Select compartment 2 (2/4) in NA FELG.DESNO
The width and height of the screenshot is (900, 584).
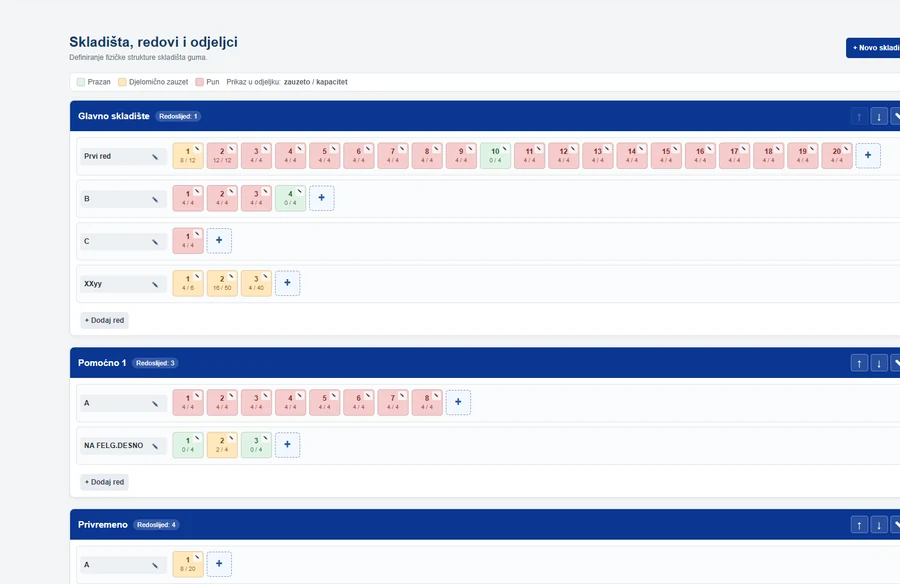click(x=222, y=445)
